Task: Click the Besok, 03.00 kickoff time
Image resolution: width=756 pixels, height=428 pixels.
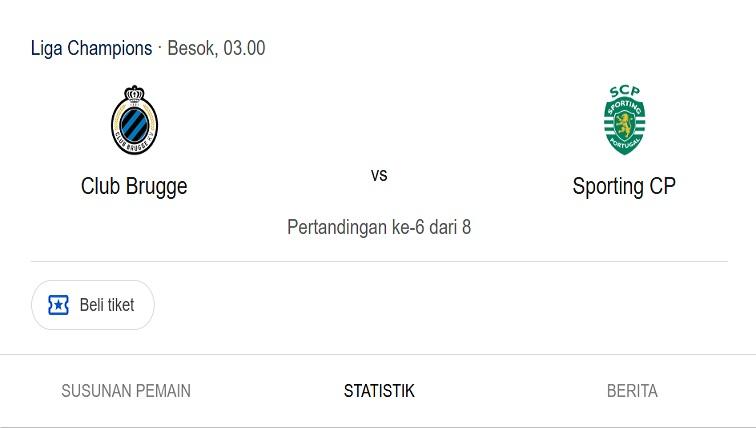Action: (x=216, y=48)
